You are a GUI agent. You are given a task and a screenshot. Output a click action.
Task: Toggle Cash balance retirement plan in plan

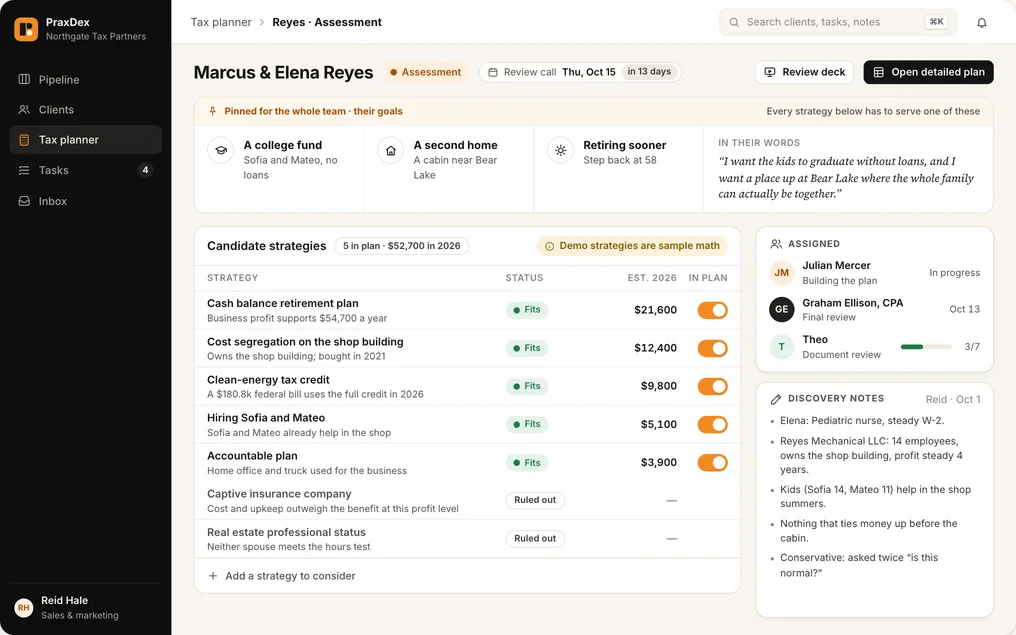tap(712, 310)
